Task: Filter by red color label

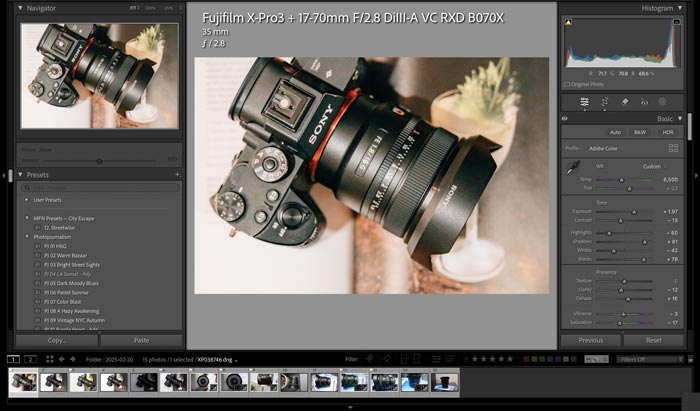Action: click(526, 359)
